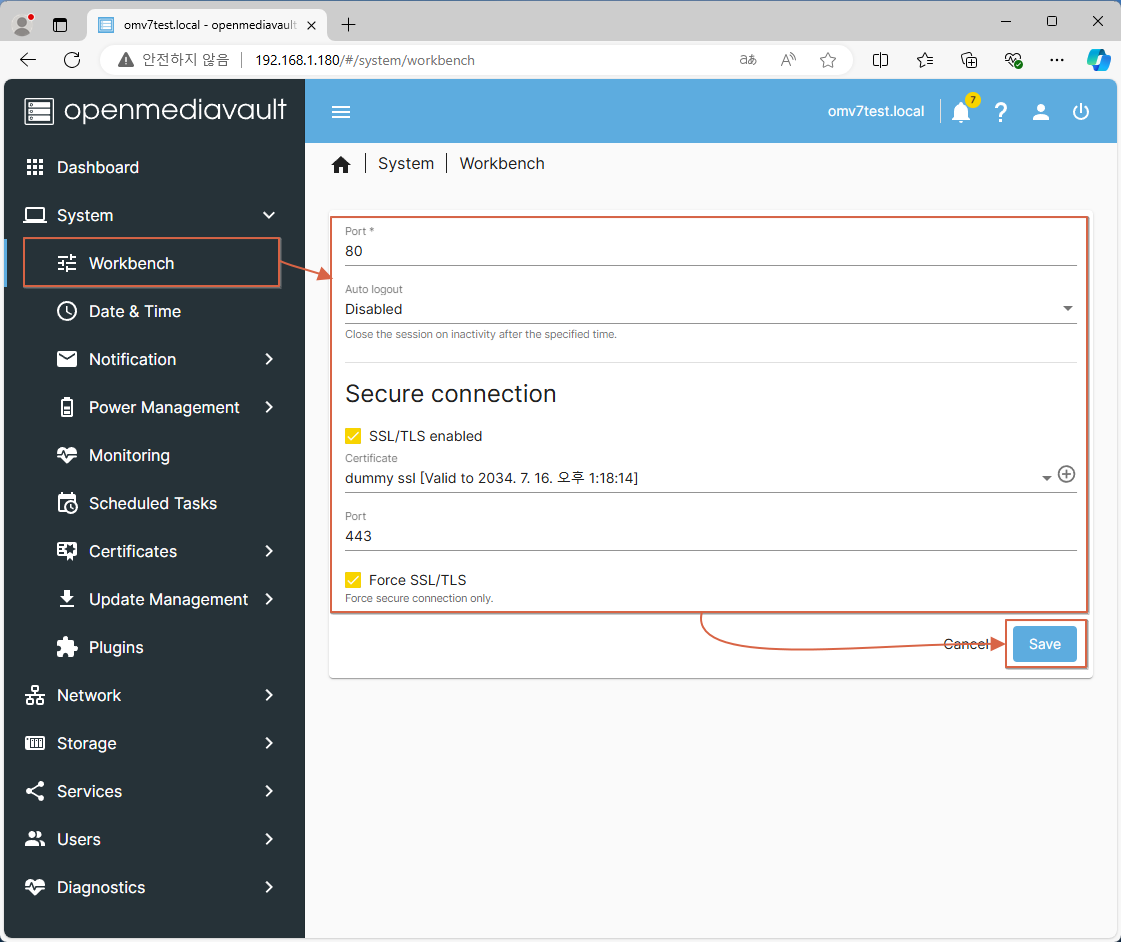Toggle SSL/TLS enabled checkbox
This screenshot has width=1121, height=942.
(353, 436)
